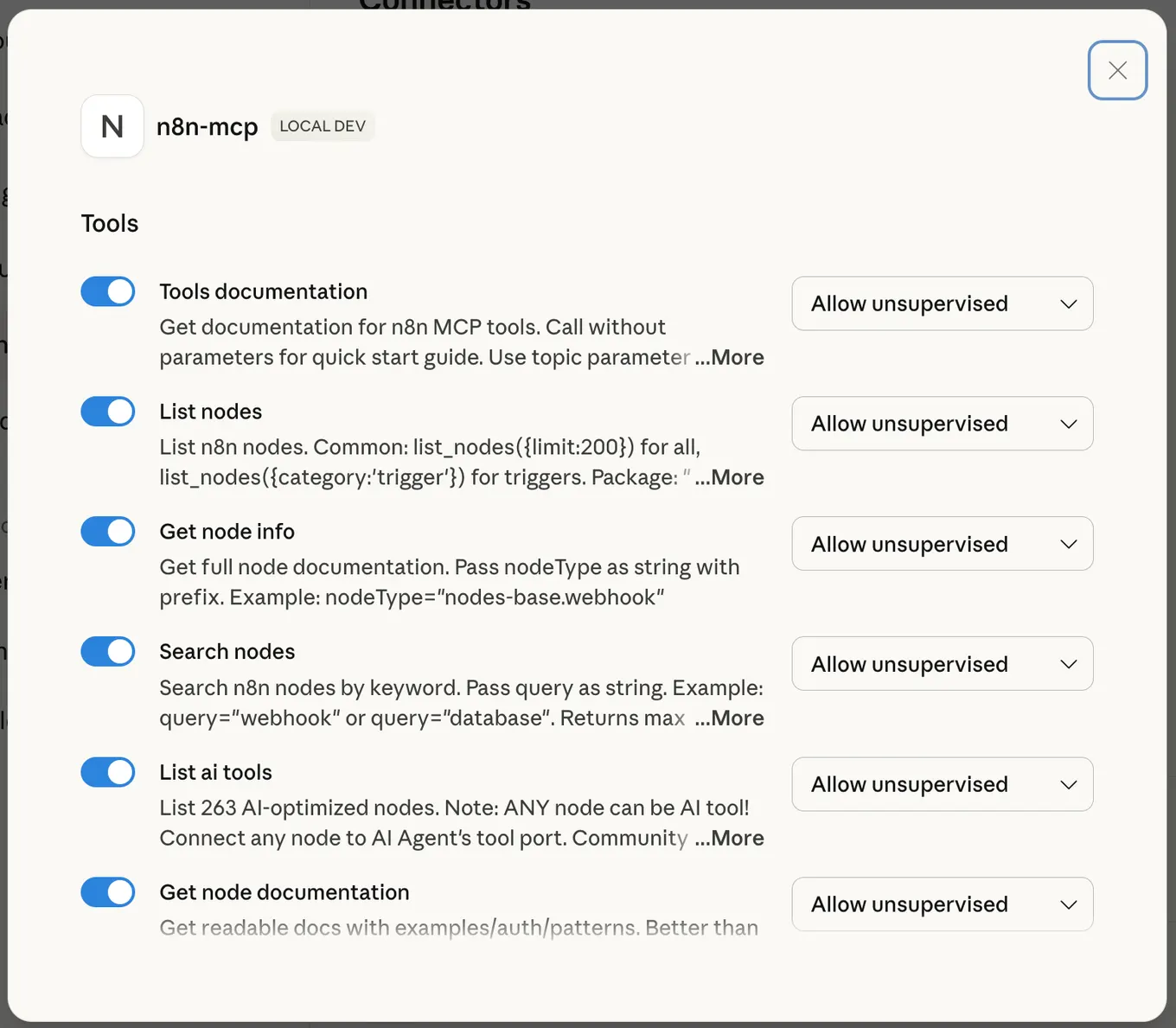Image resolution: width=1176 pixels, height=1028 pixels.
Task: Open permission dropdown for List nodes
Action: [943, 424]
